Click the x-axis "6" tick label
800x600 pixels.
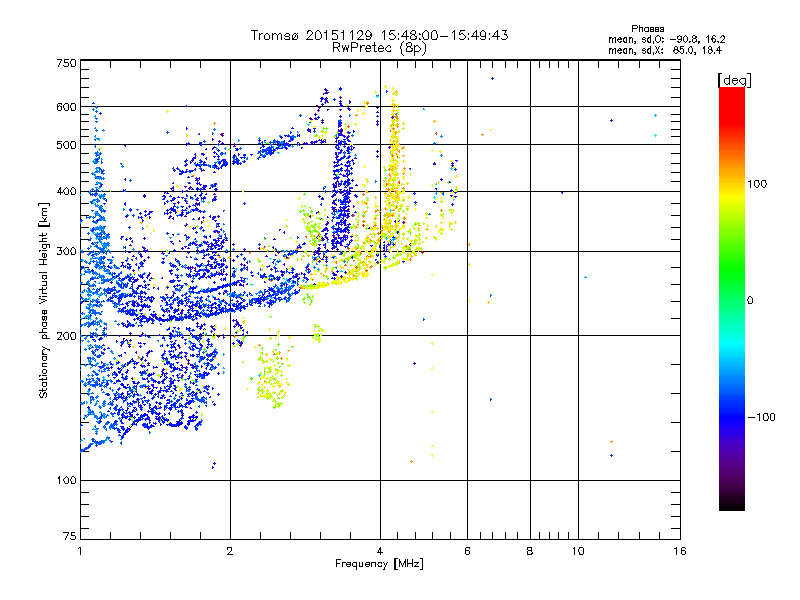tap(467, 551)
